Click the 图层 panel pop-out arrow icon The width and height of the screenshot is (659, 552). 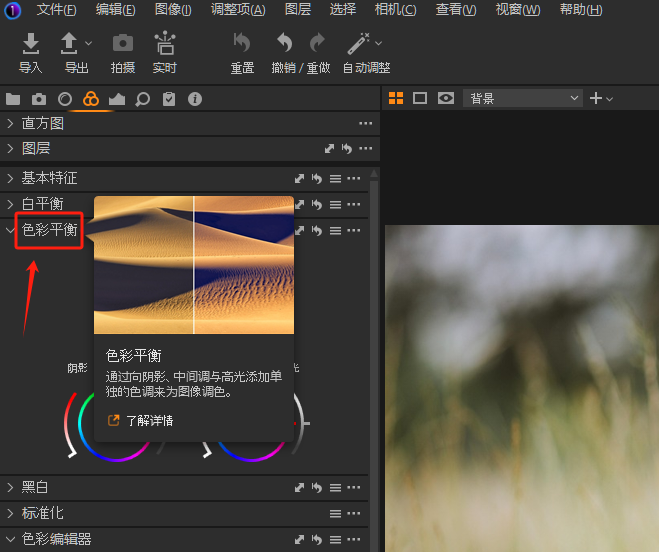click(x=330, y=148)
